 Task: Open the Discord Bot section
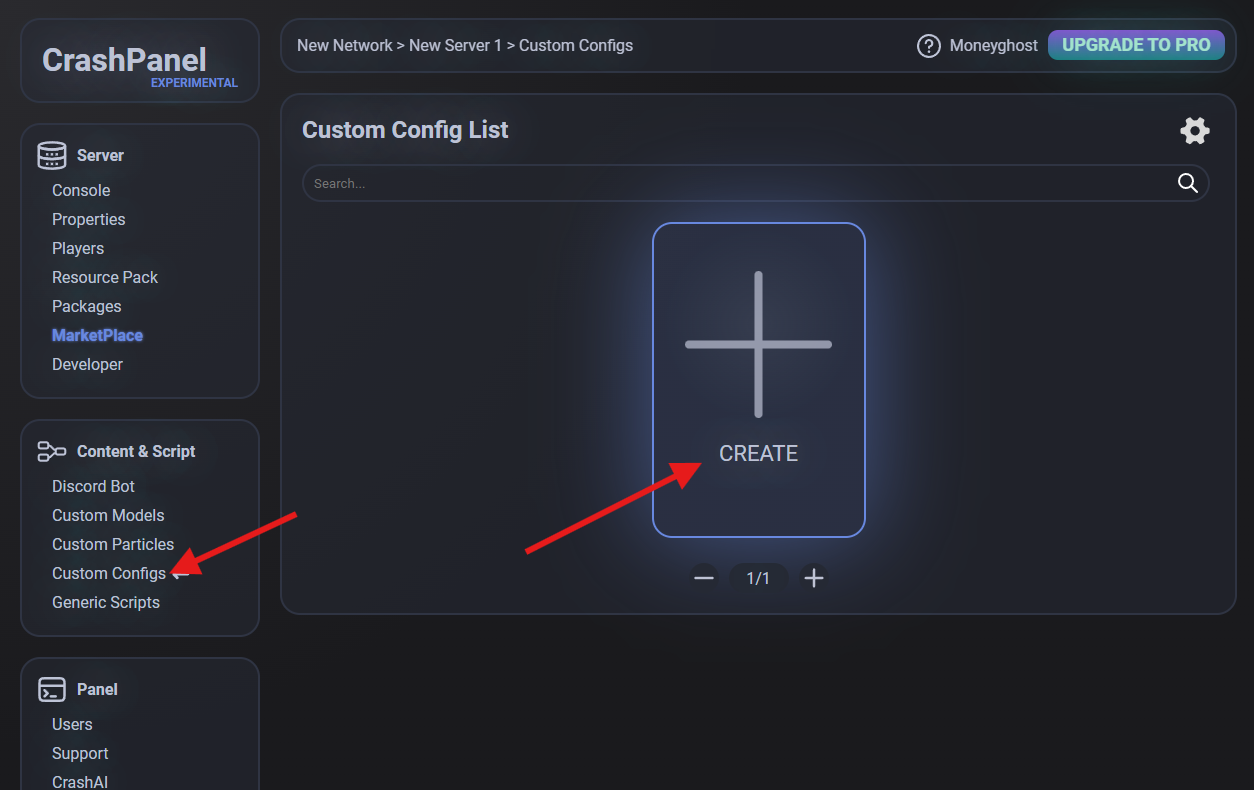[x=93, y=486]
